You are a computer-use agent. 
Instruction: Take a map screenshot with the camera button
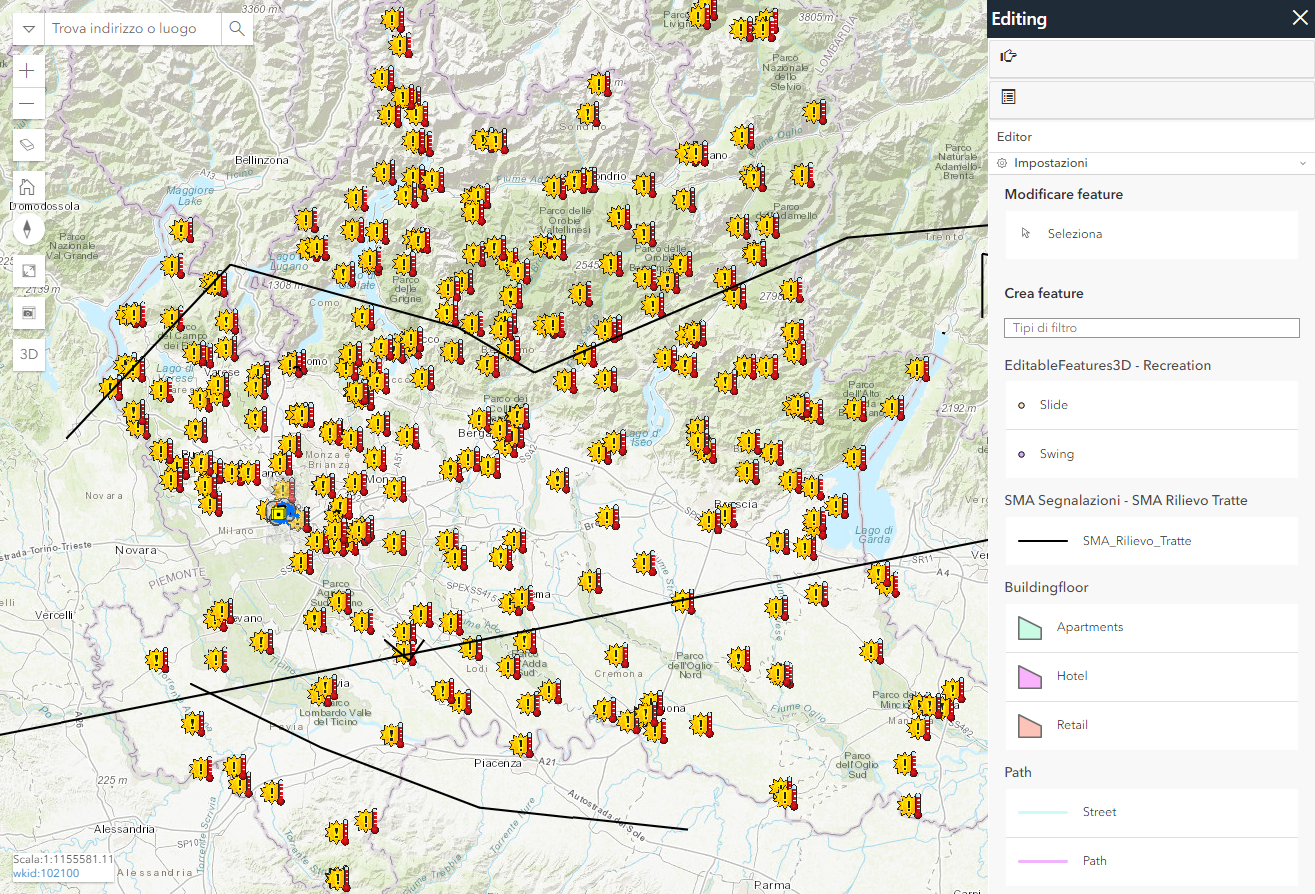[x=28, y=313]
